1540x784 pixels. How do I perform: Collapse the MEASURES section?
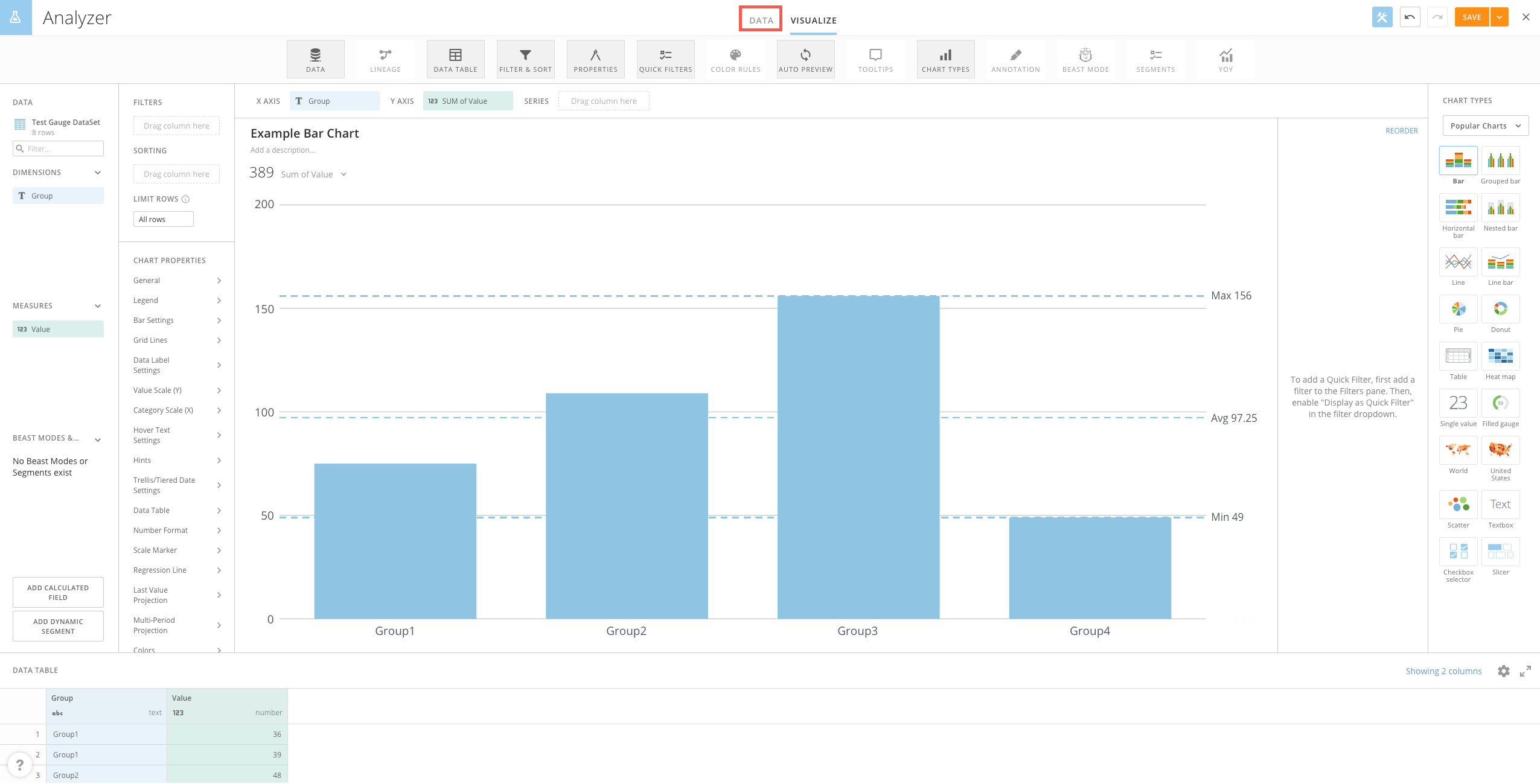click(x=97, y=305)
